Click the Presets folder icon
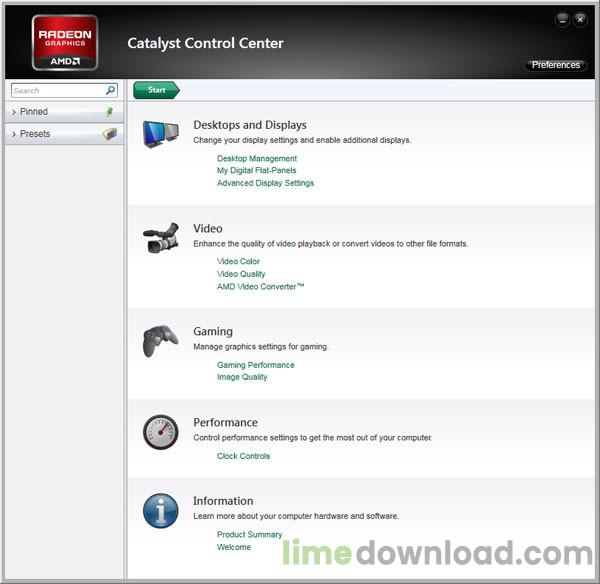 click(x=110, y=134)
